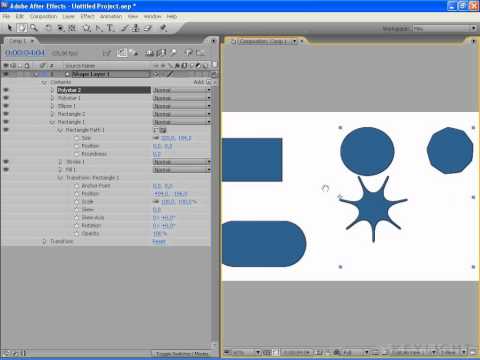Open the Effect menu
This screenshot has height=360, width=480.
(x=88, y=16)
